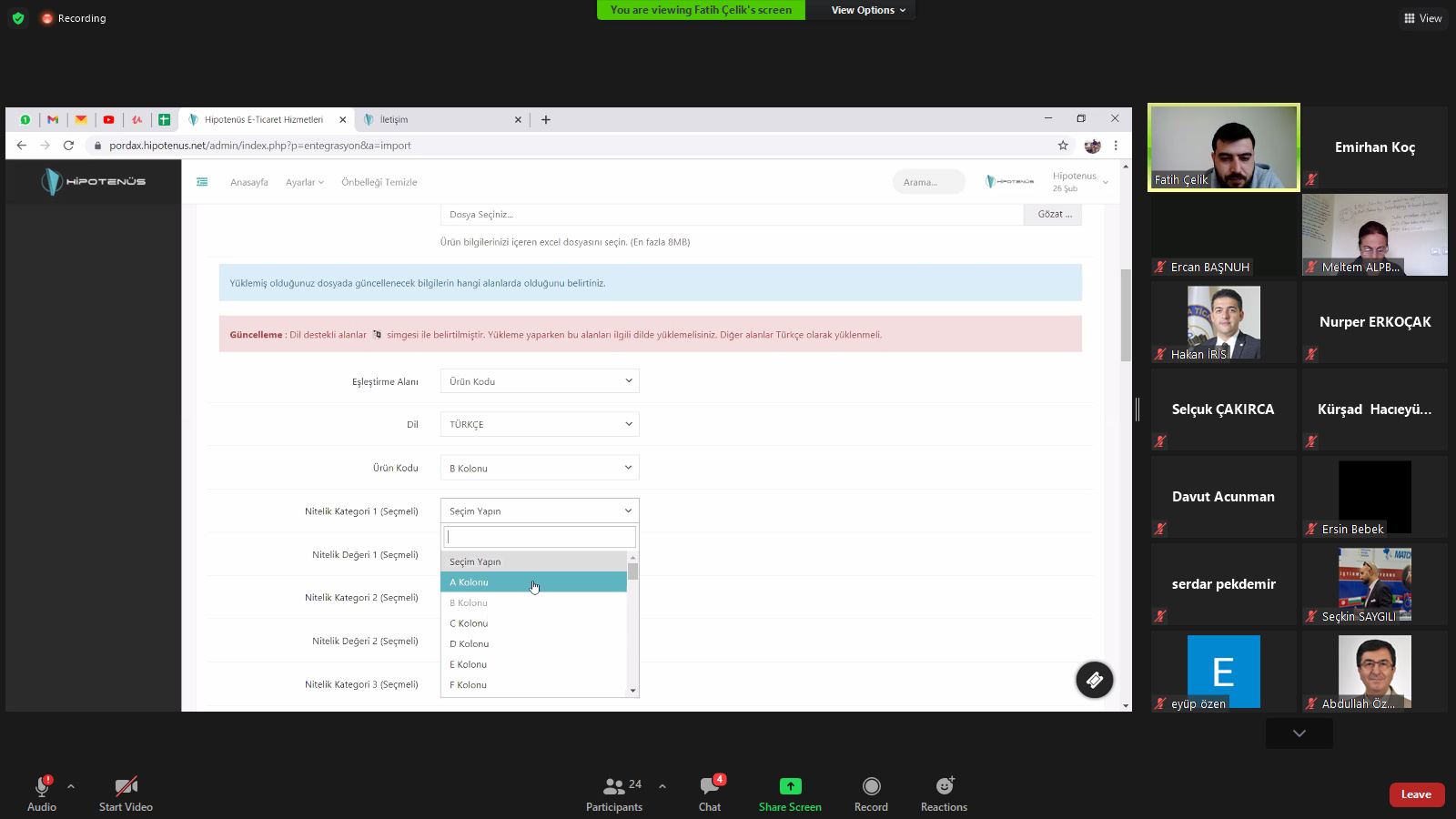Screen dimensions: 1456x819
Task: Open the Reactions menu
Action: click(x=944, y=787)
